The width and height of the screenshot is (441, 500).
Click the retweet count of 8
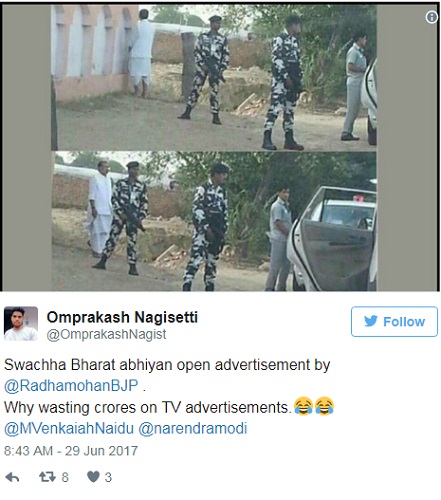pos(65,477)
